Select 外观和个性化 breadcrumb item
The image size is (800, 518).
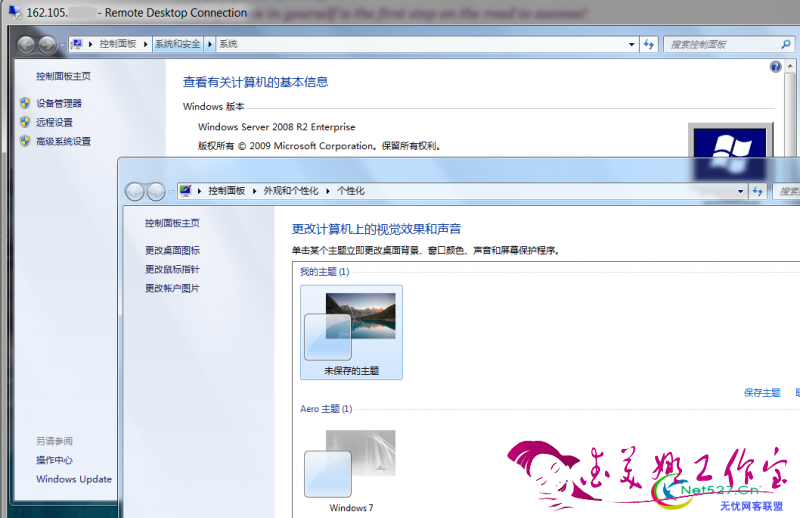pyautogui.click(x=290, y=191)
